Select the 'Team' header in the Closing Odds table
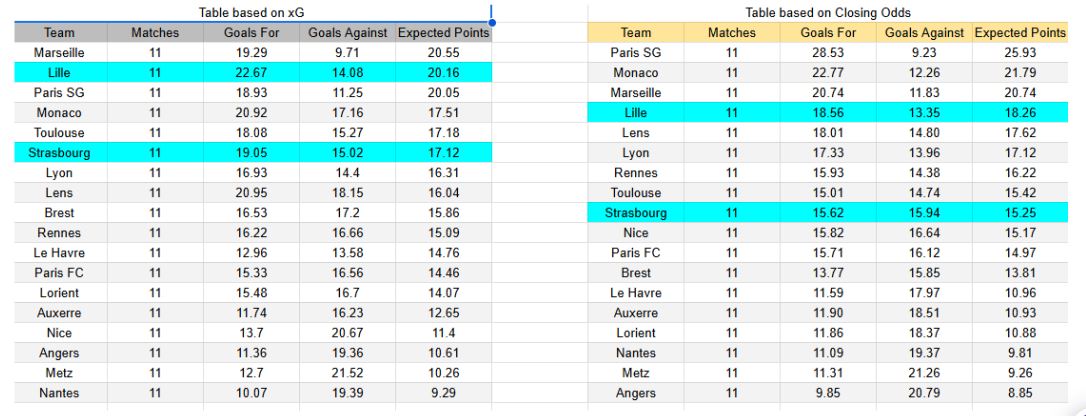Image resolution: width=1086 pixels, height=416 pixels. click(636, 33)
